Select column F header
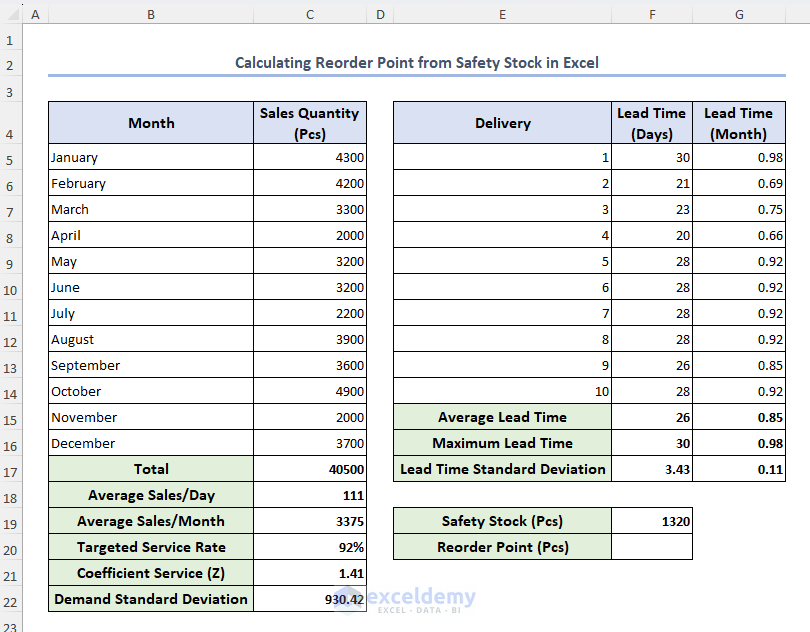 (x=652, y=14)
